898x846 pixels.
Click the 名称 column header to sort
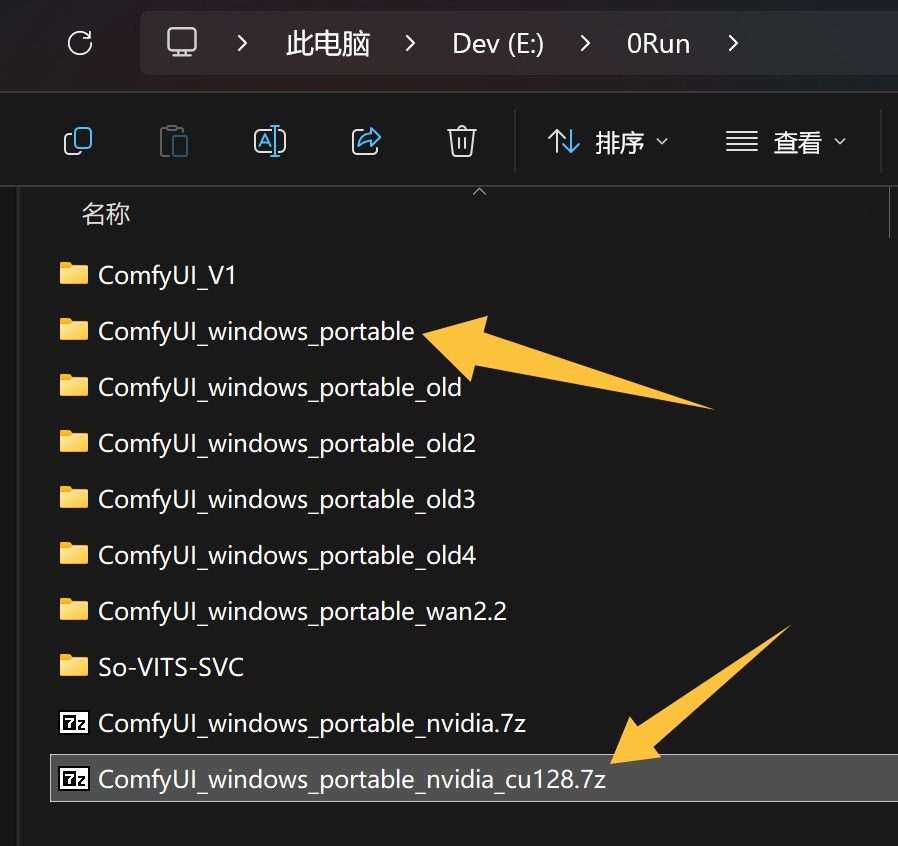point(106,213)
